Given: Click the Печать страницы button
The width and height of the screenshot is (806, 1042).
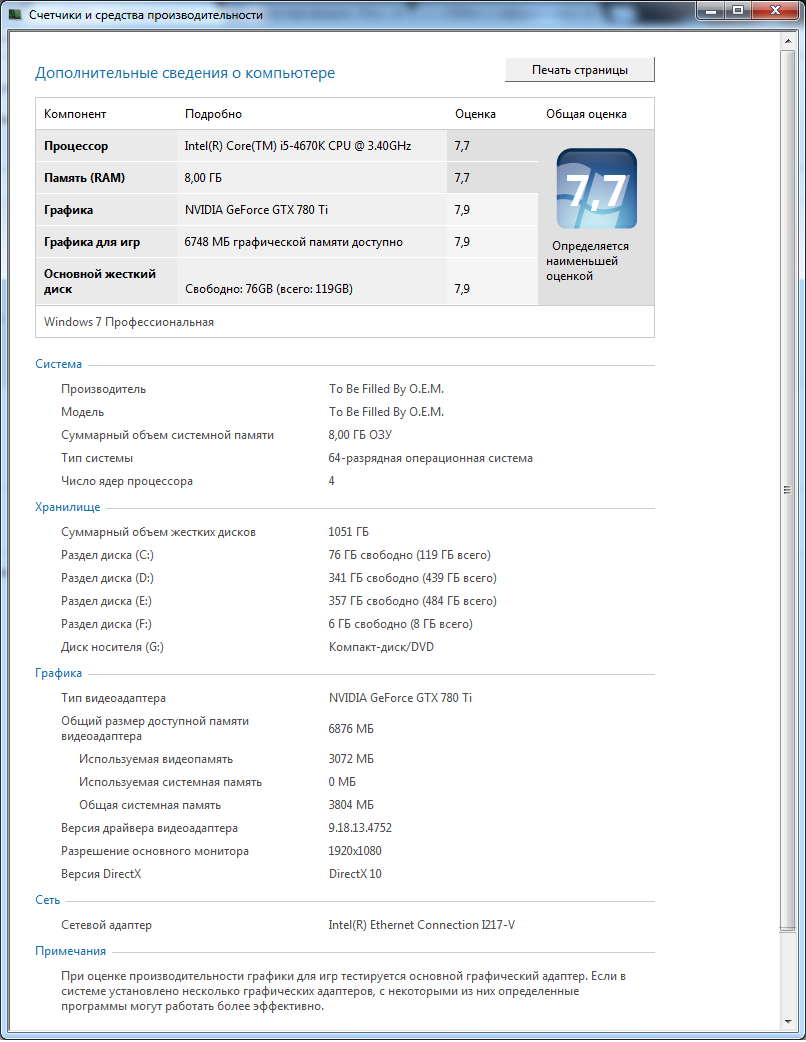Looking at the screenshot, I should coord(579,70).
